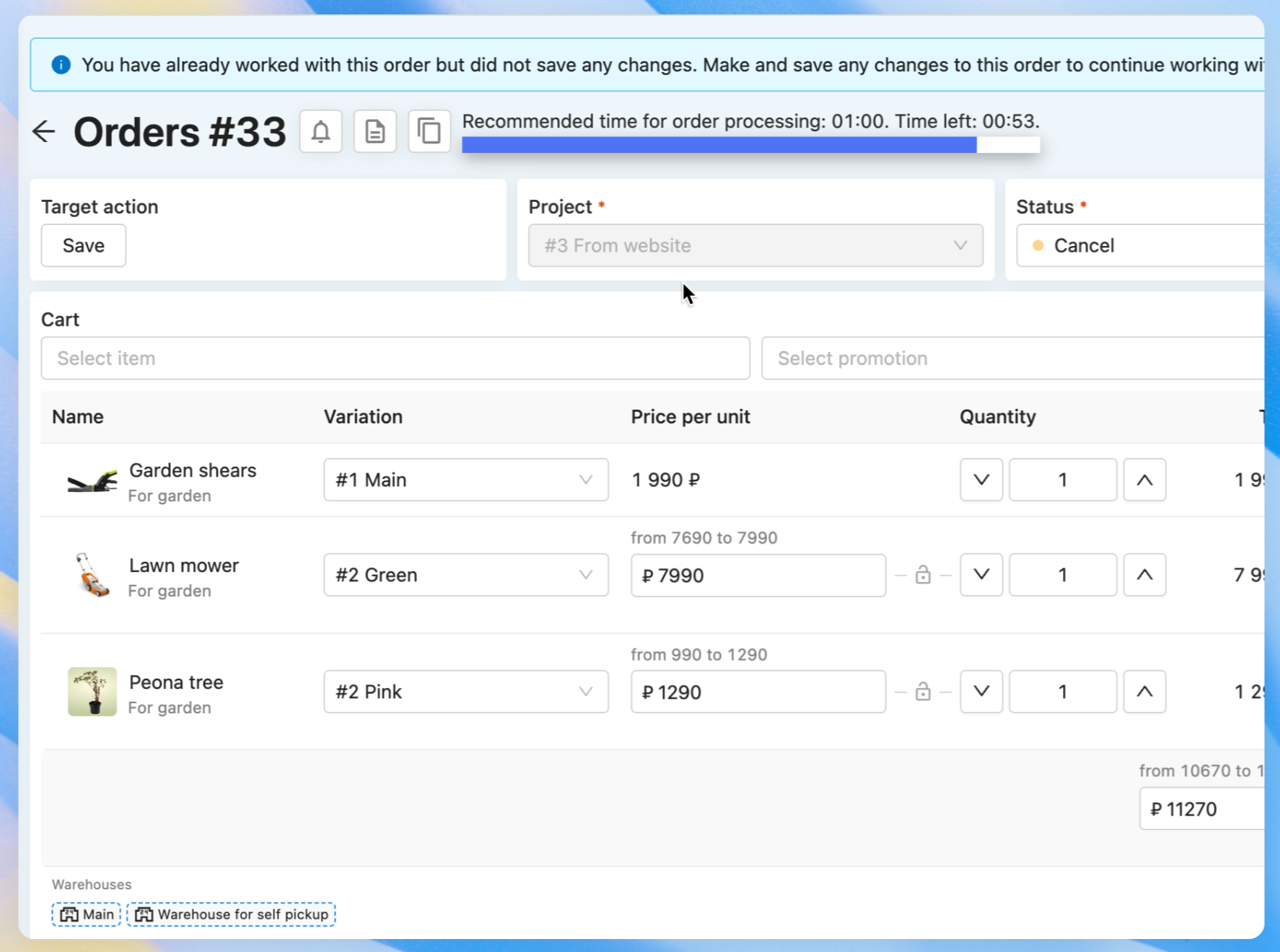This screenshot has width=1280, height=952.
Task: Click the Lawn mower price field ₽ 7990
Action: [x=758, y=575]
